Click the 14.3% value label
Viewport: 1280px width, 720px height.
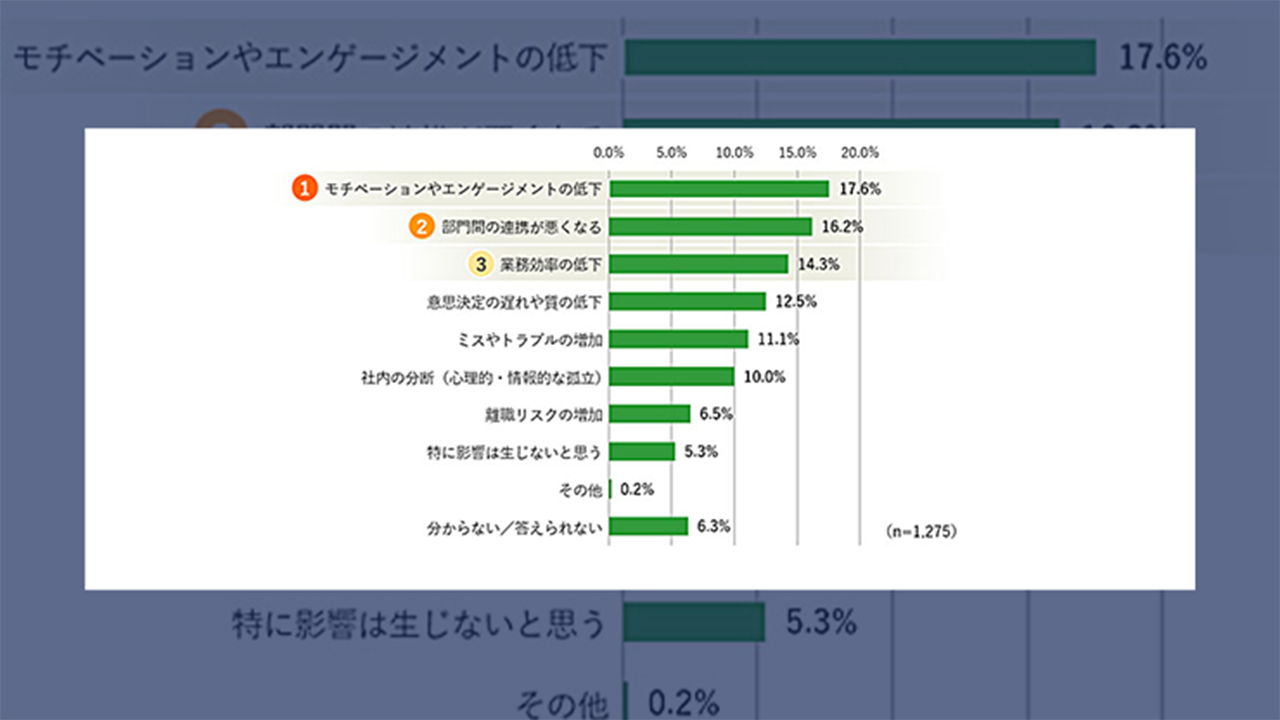pos(819,264)
